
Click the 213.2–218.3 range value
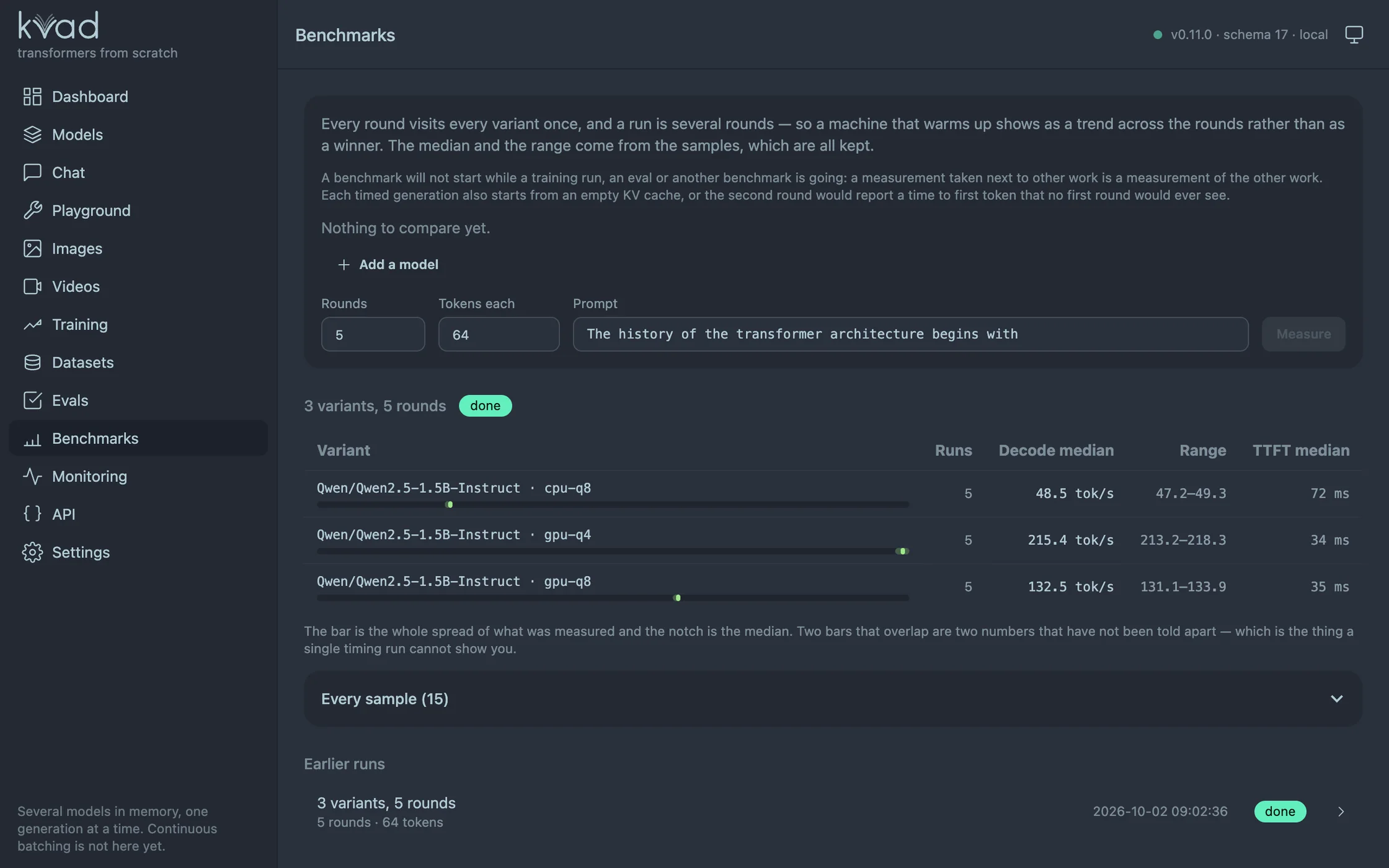1183,540
